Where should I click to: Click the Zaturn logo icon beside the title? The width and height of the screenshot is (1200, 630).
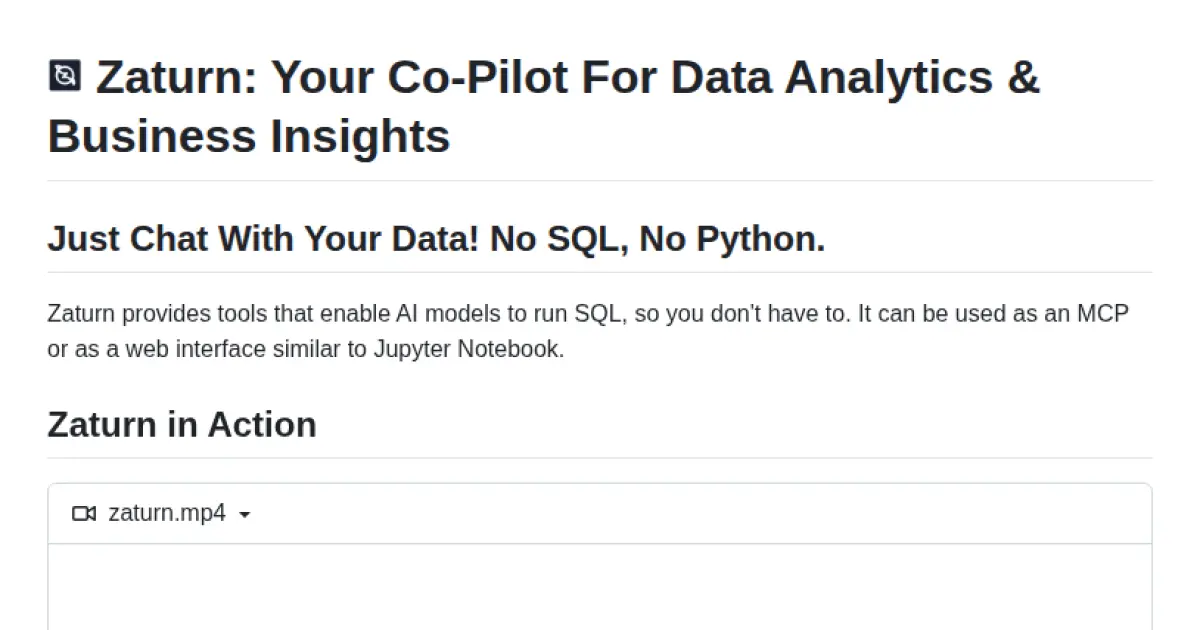65,76
